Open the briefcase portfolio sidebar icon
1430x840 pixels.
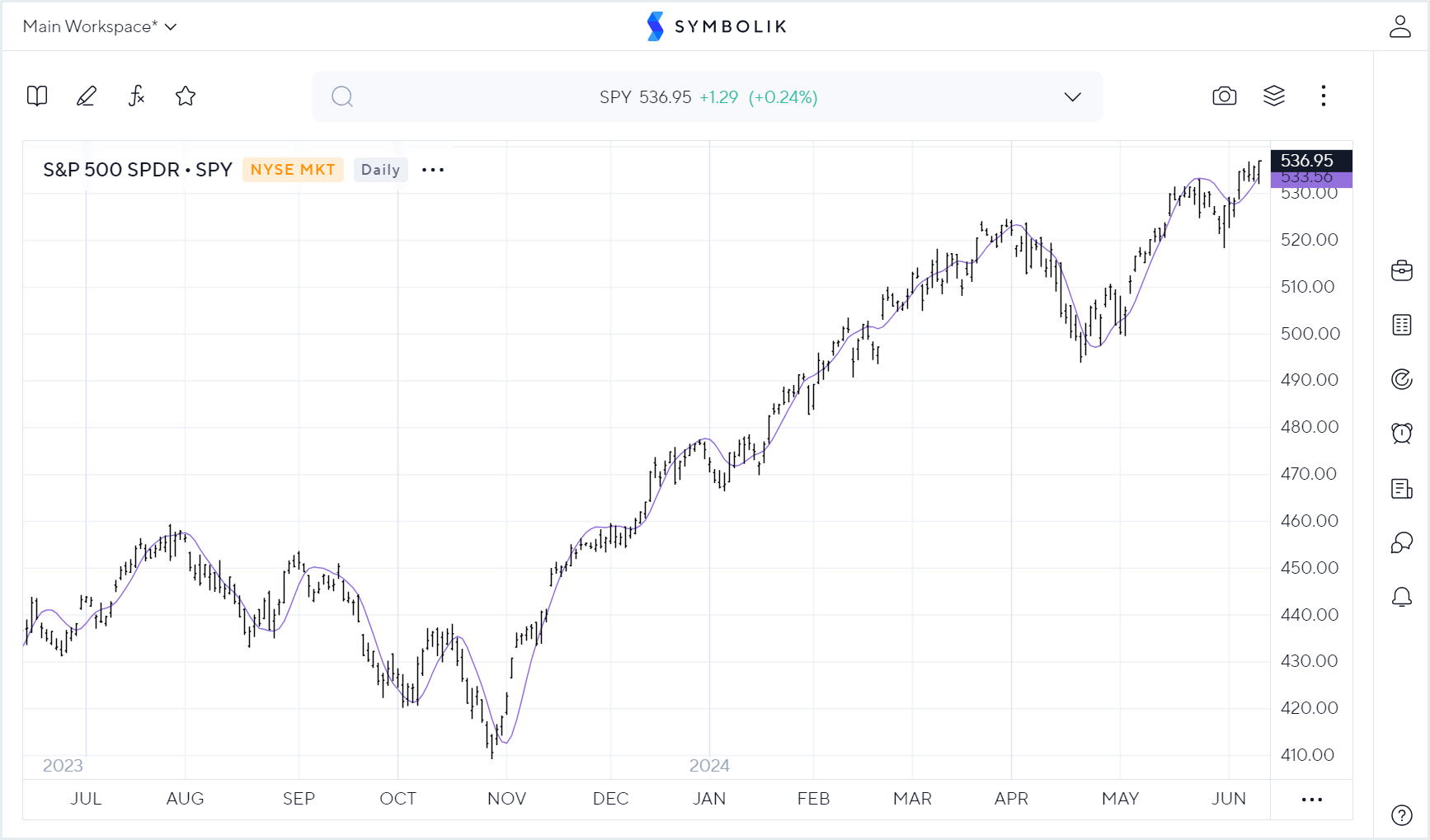coord(1402,270)
